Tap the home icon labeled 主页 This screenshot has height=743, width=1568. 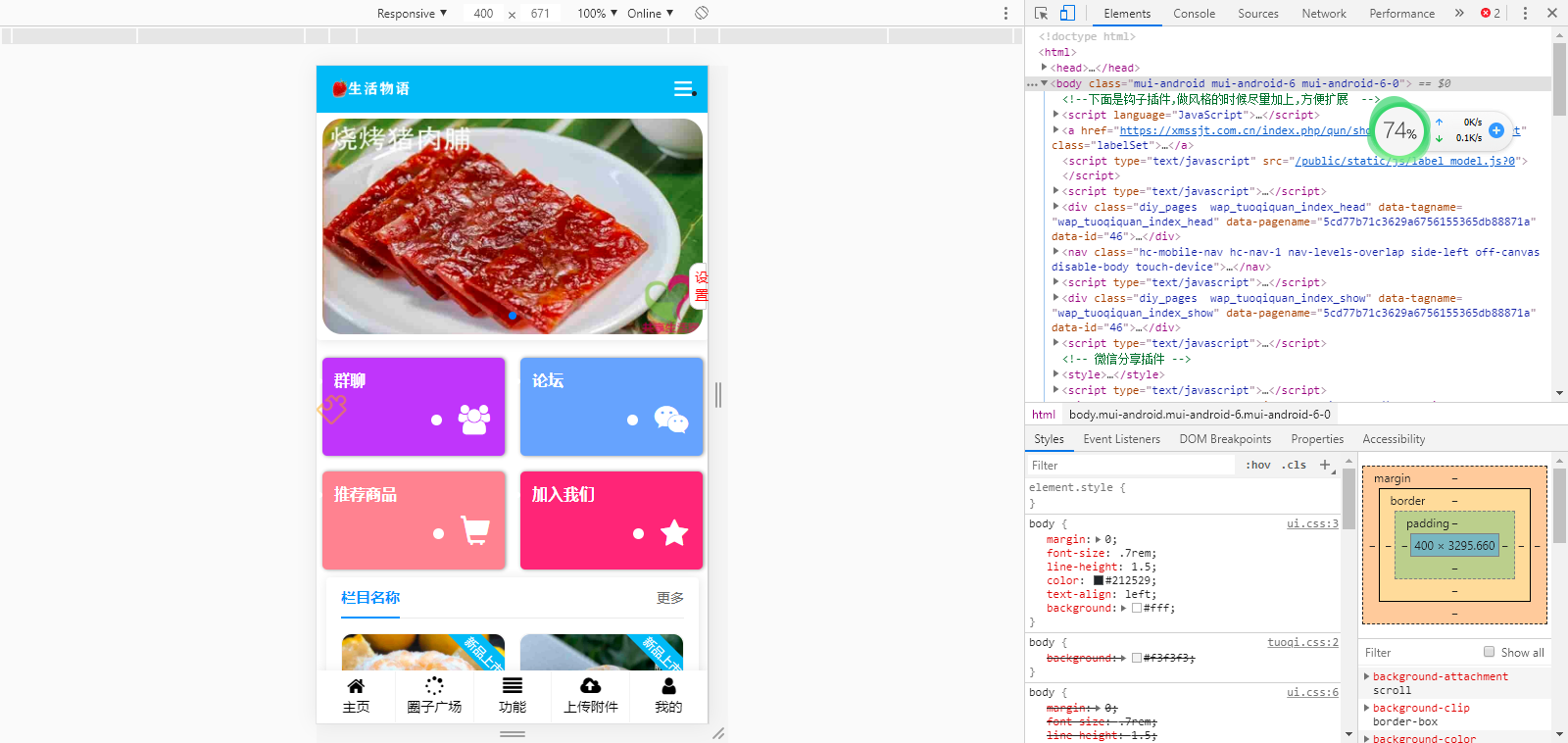pos(356,686)
